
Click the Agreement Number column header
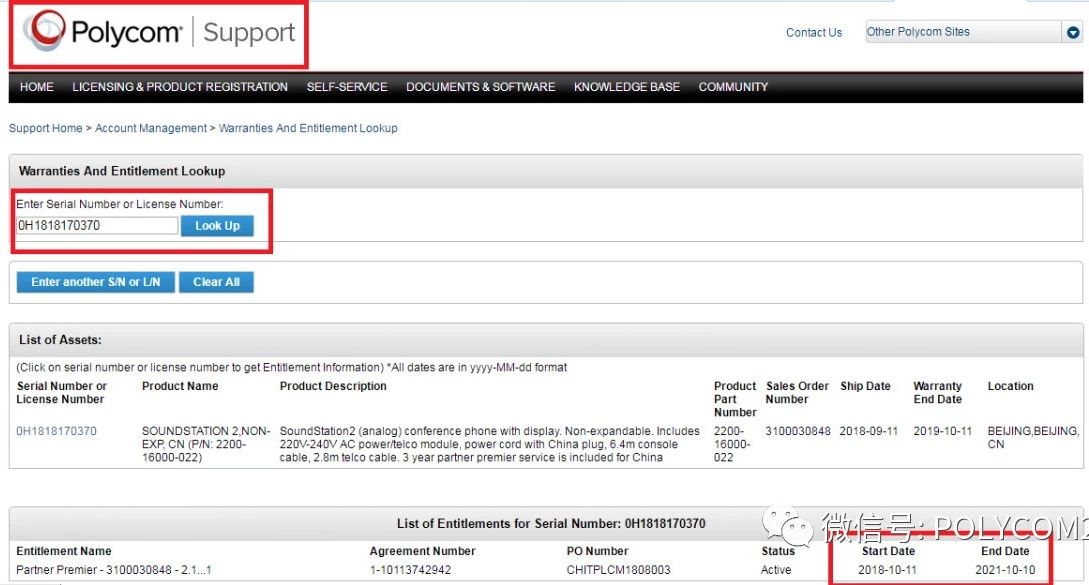point(422,552)
